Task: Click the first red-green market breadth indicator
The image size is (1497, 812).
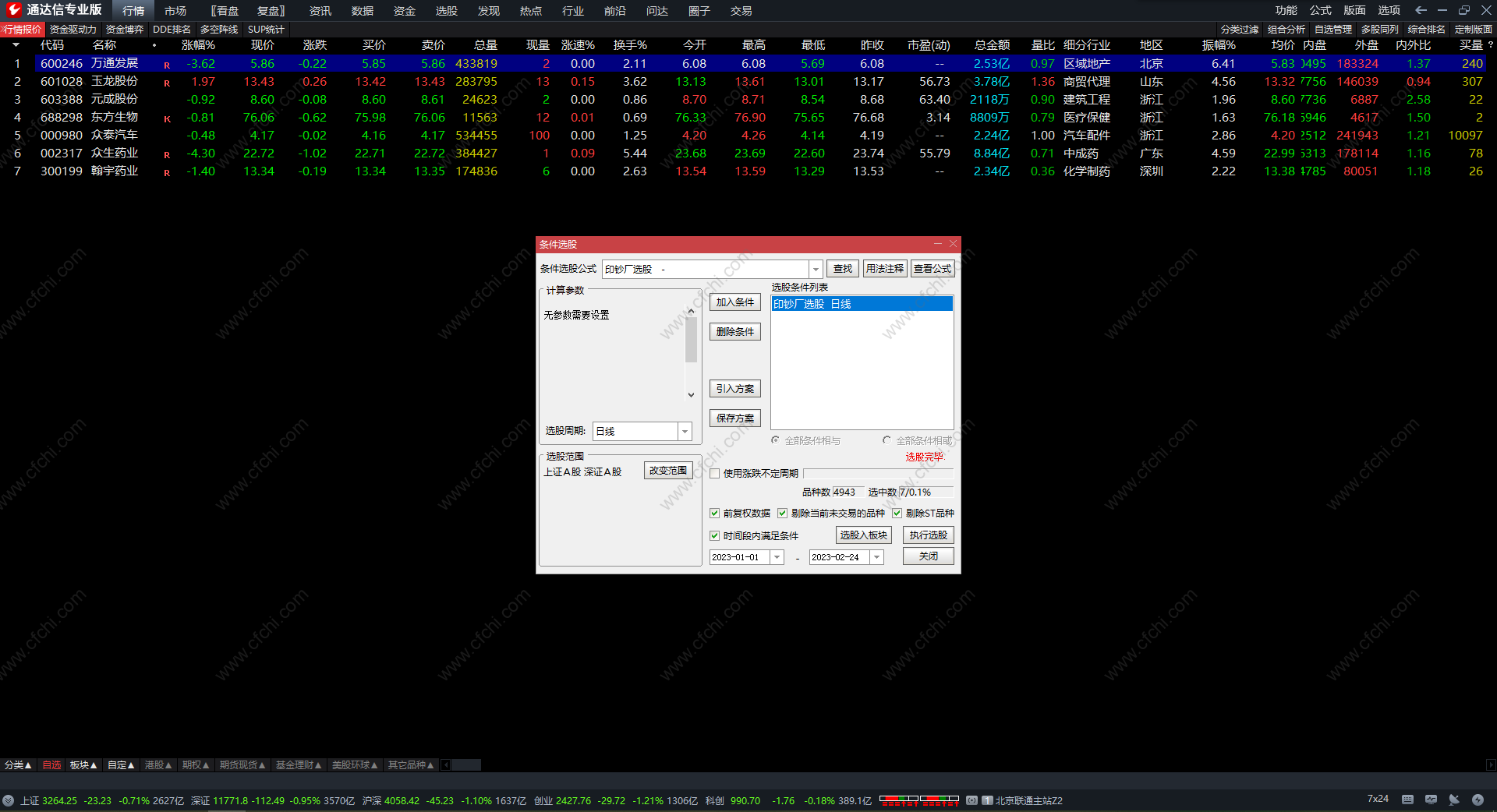Action: point(899,800)
